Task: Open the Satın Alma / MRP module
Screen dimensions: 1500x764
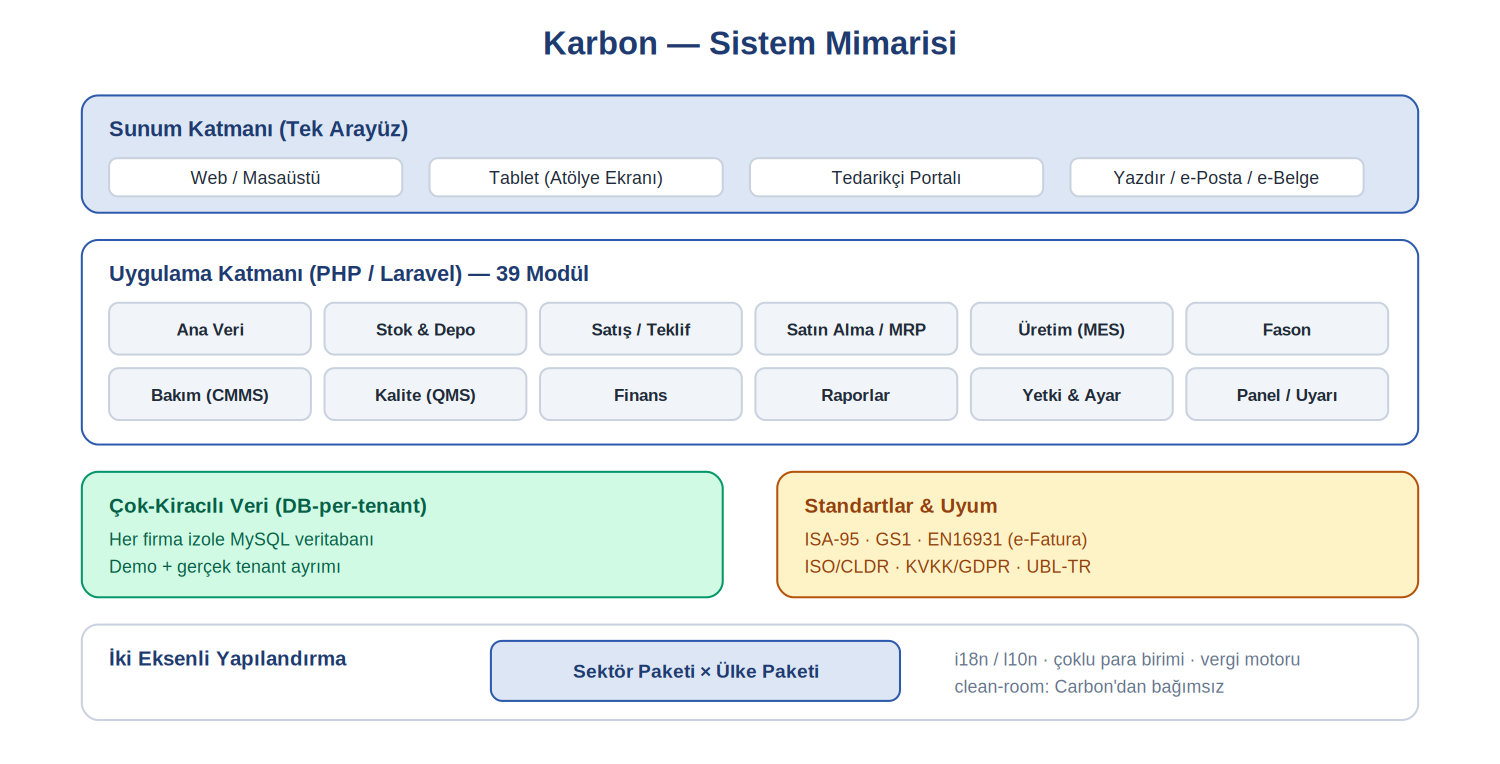Action: (x=856, y=329)
